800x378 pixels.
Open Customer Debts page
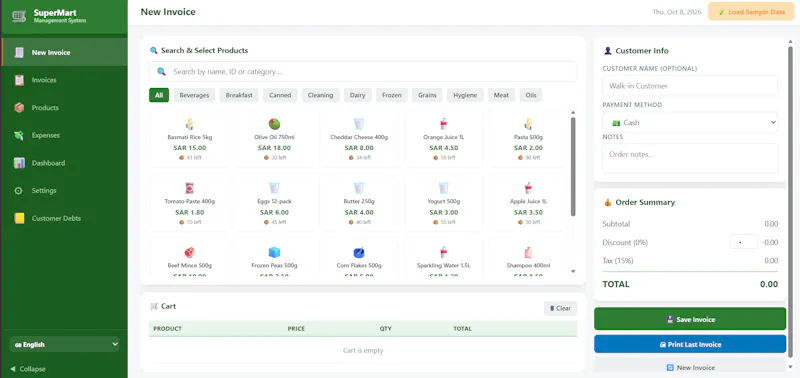[64, 218]
